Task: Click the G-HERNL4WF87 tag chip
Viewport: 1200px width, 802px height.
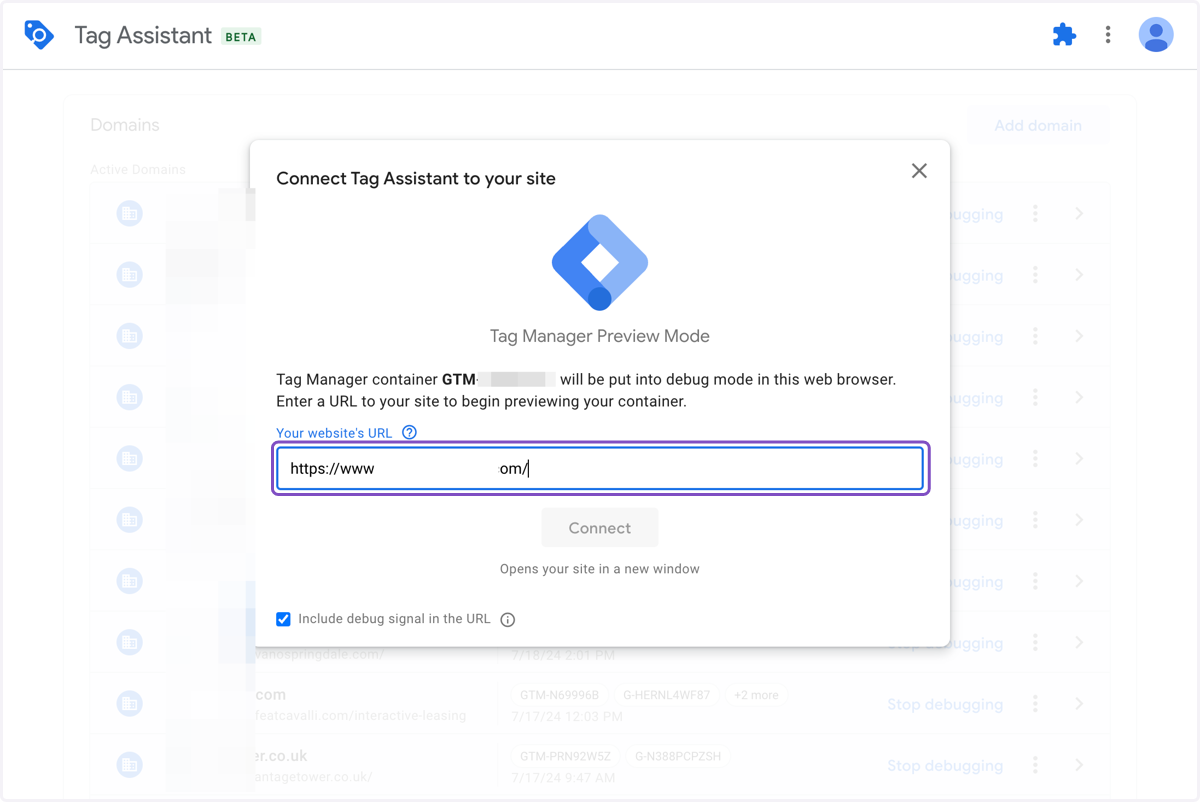Action: pos(667,695)
